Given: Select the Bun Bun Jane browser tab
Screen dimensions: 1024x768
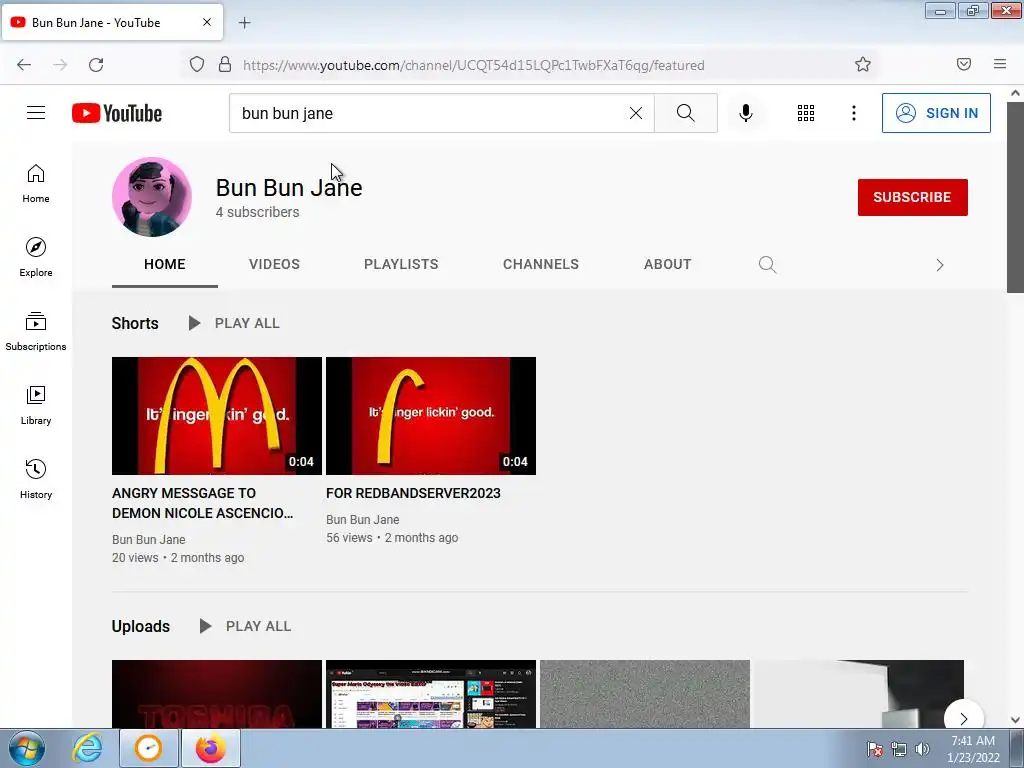Looking at the screenshot, I should (x=112, y=22).
